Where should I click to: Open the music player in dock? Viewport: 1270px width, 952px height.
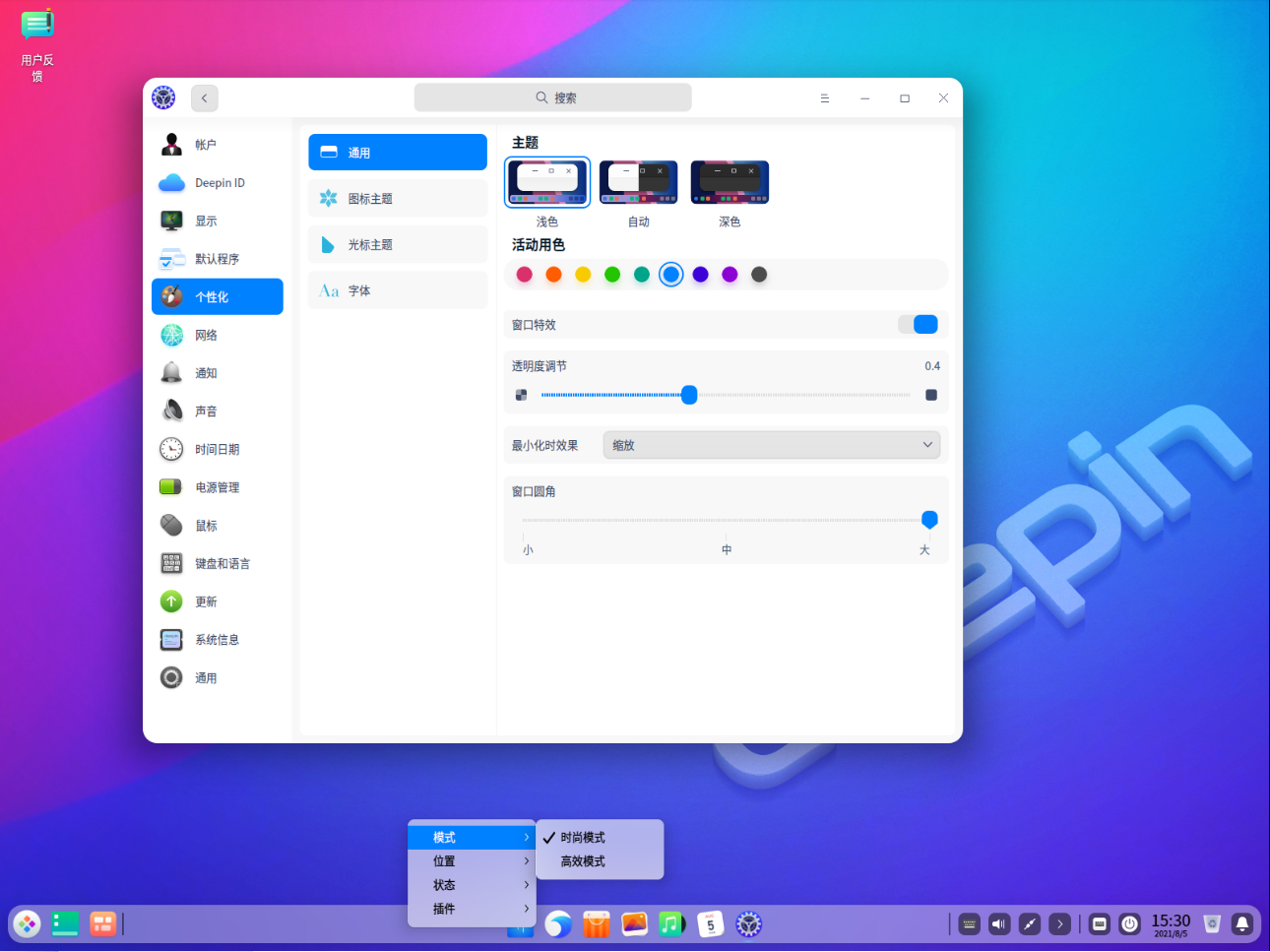(671, 923)
